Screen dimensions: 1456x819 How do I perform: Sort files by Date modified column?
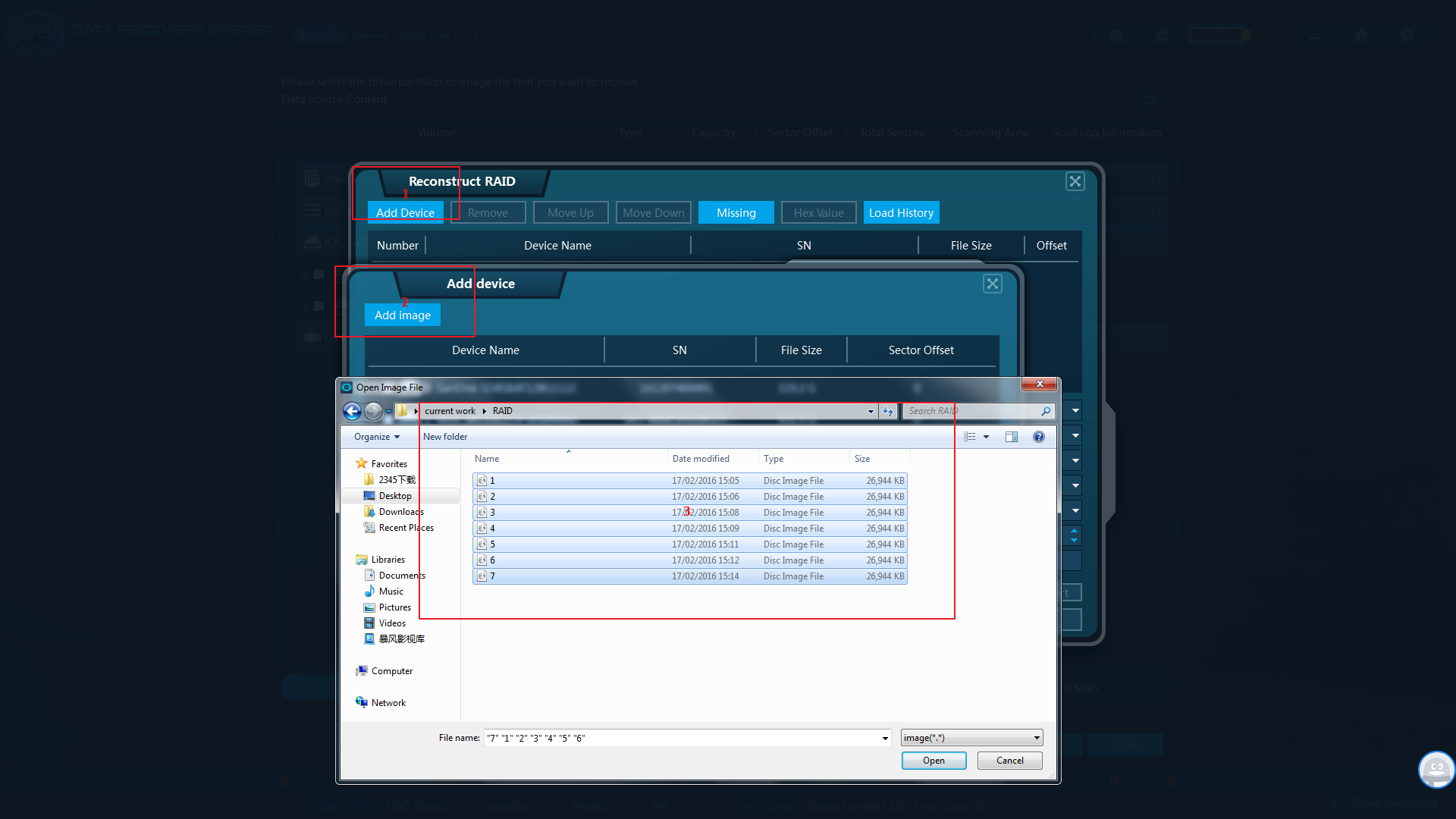[701, 459]
